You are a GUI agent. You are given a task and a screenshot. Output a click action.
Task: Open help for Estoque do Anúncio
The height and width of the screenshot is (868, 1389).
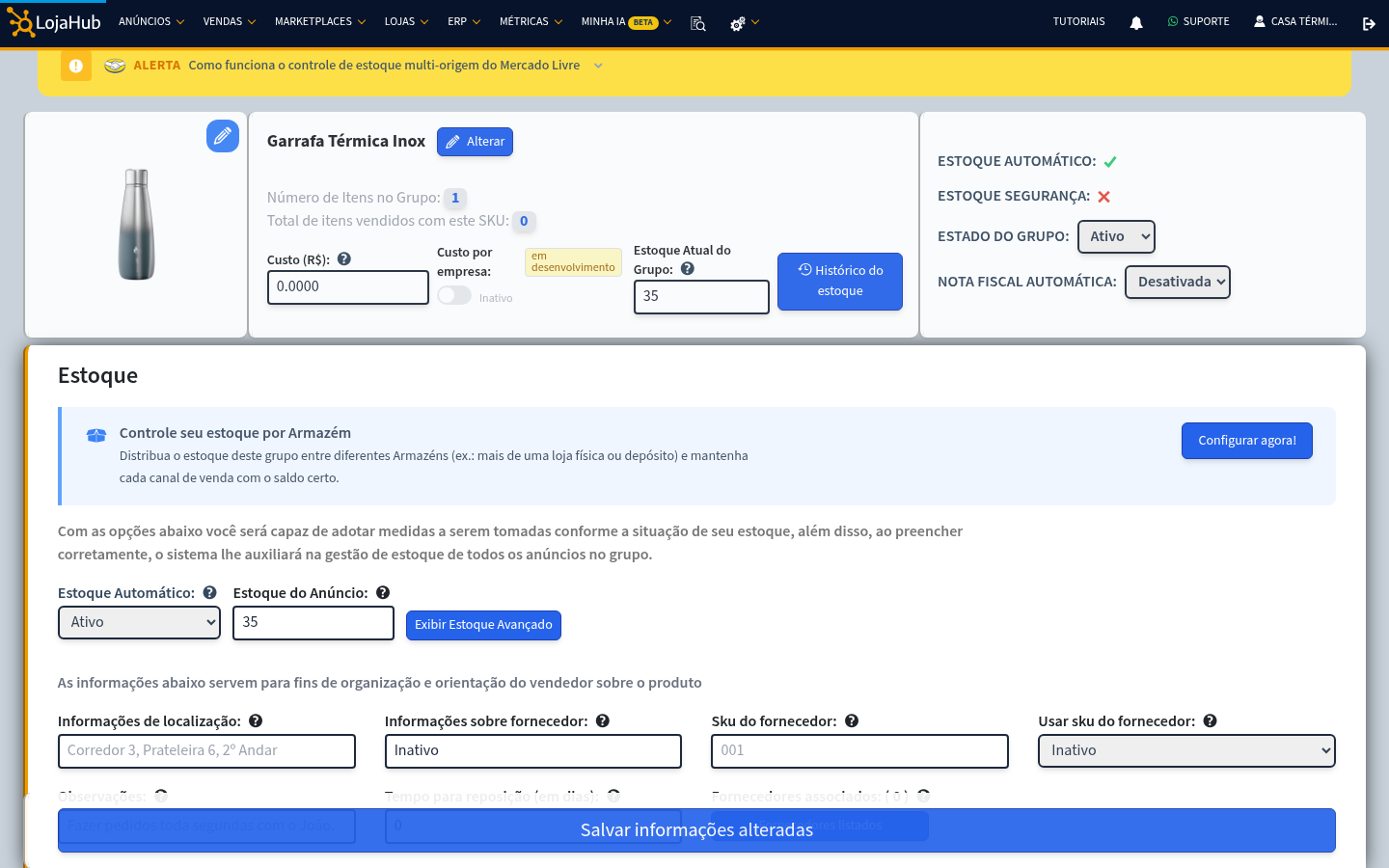[x=383, y=593]
